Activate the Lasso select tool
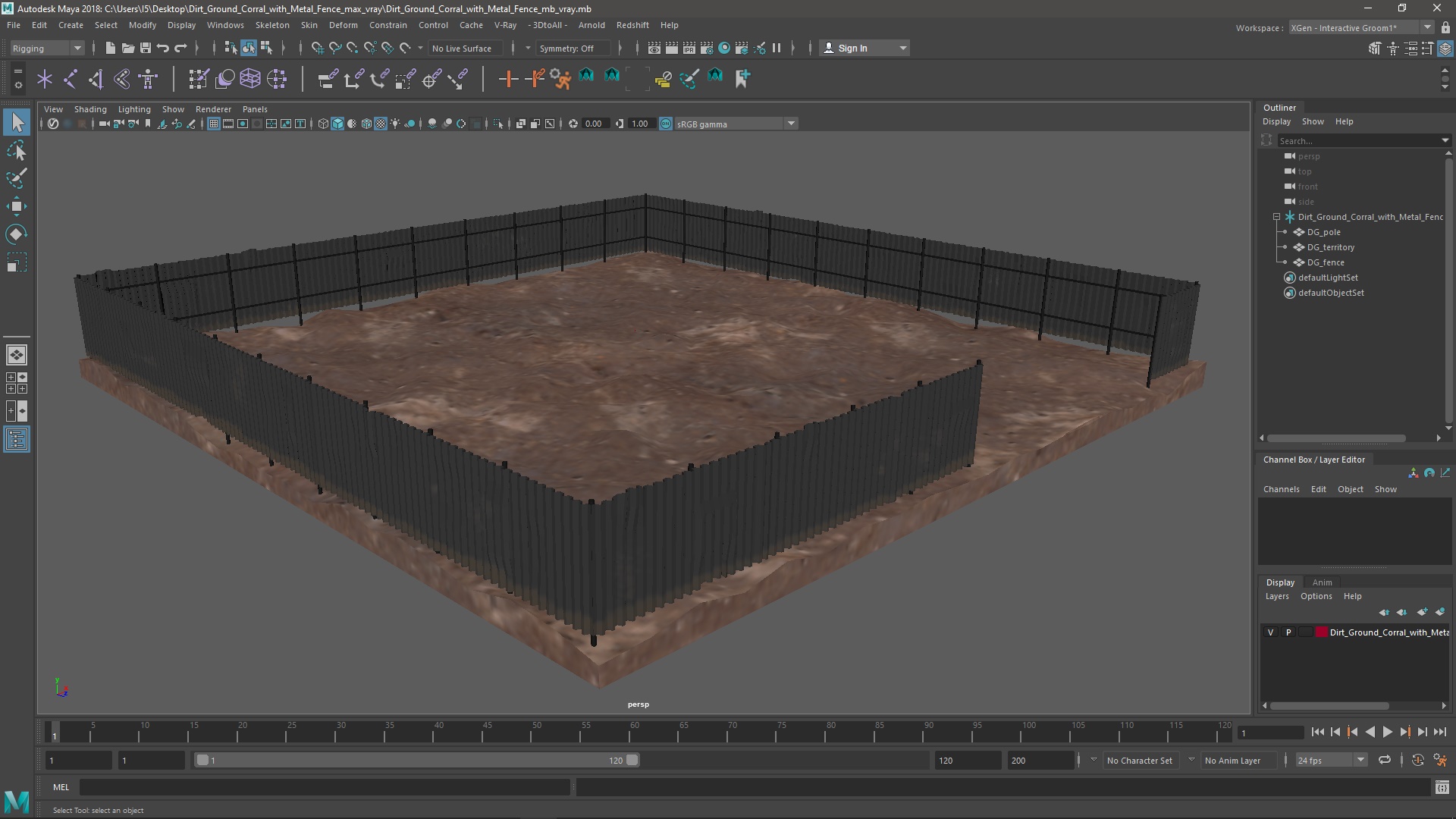This screenshot has width=1456, height=819. (x=17, y=150)
